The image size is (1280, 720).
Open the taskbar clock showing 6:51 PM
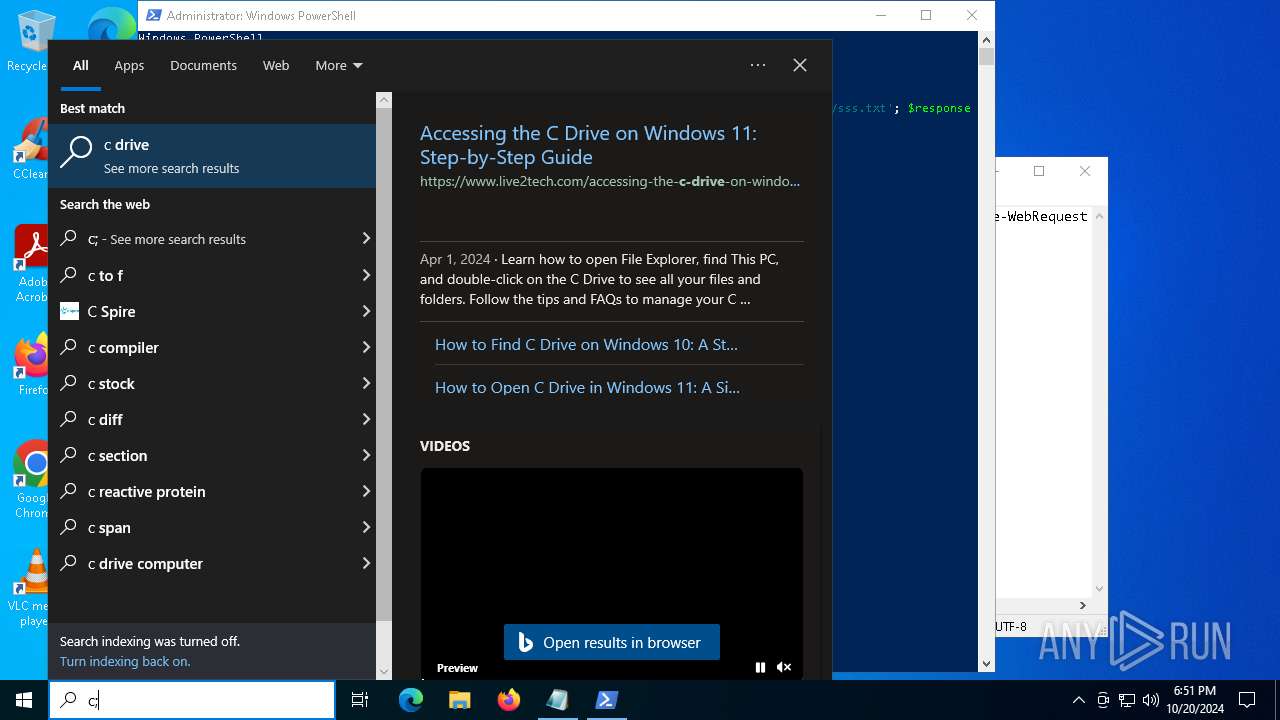click(x=1195, y=700)
